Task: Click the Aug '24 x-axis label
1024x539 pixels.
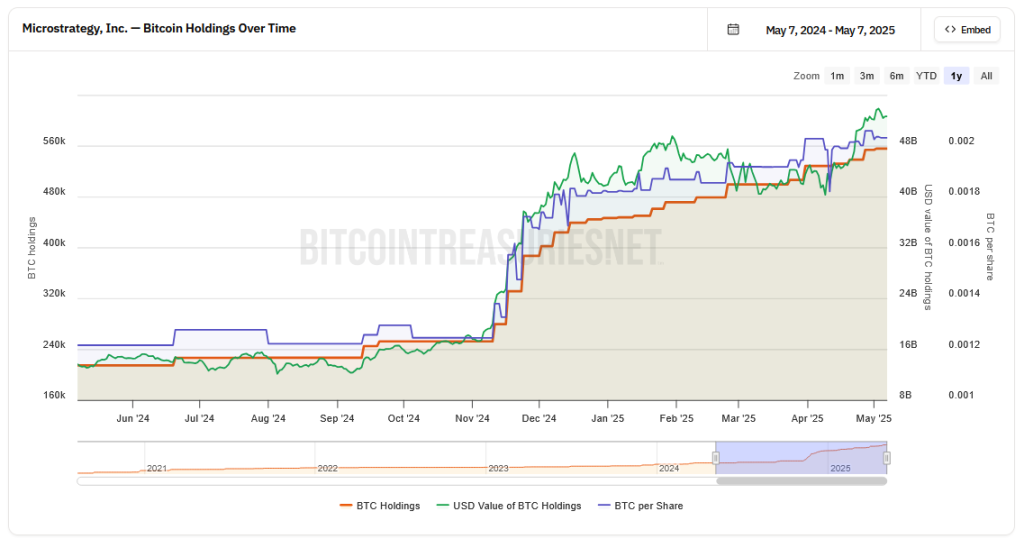Action: point(268,418)
